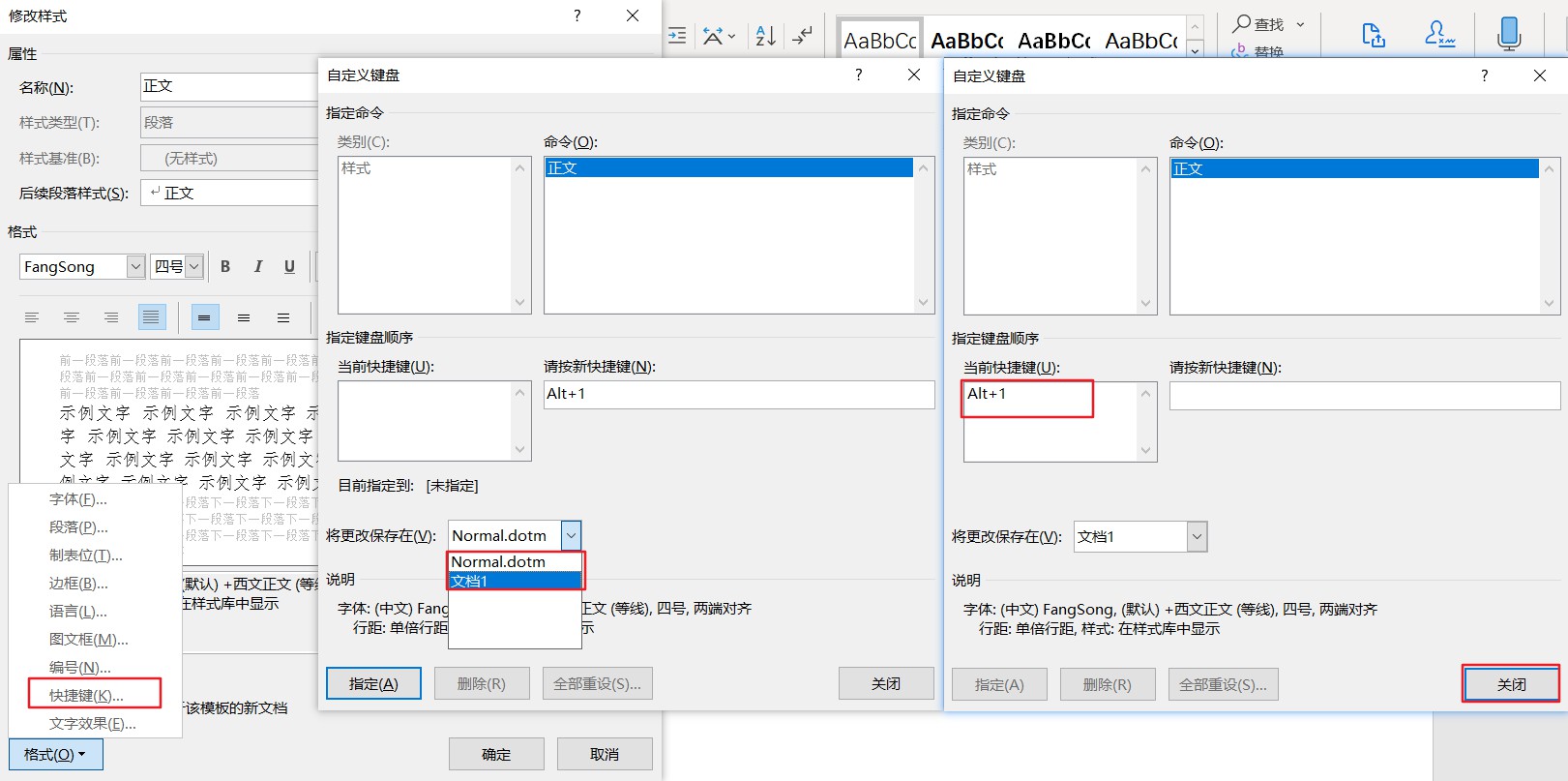Open dropdown arrow next to 查找
Image resolution: width=1568 pixels, height=781 pixels.
(x=1300, y=24)
